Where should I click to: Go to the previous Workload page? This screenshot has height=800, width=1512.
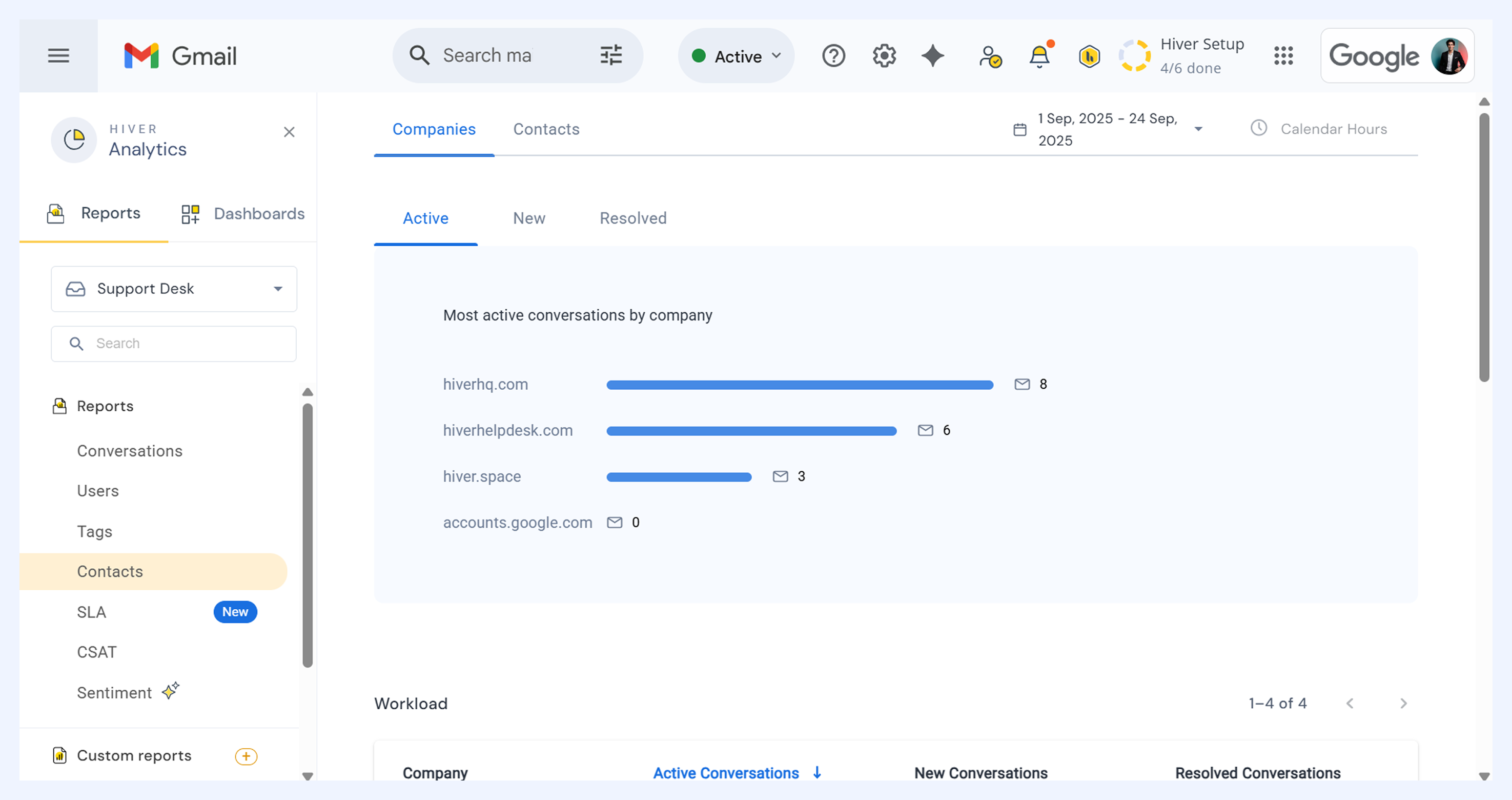click(1350, 704)
